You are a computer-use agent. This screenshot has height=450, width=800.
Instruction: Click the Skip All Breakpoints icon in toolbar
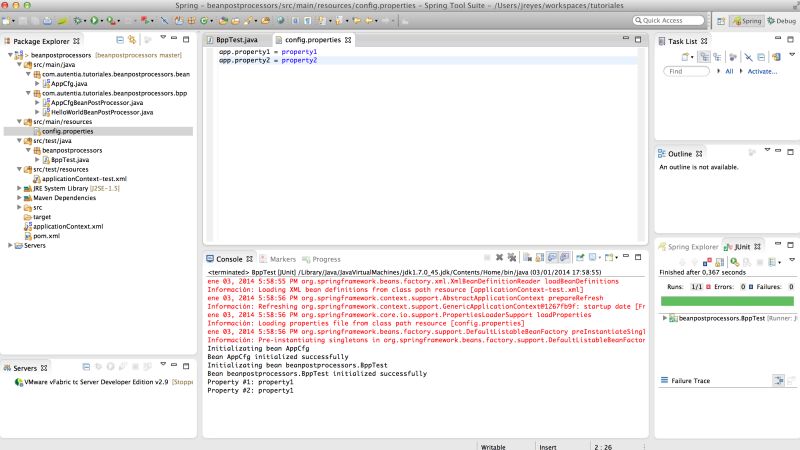[x=164, y=21]
